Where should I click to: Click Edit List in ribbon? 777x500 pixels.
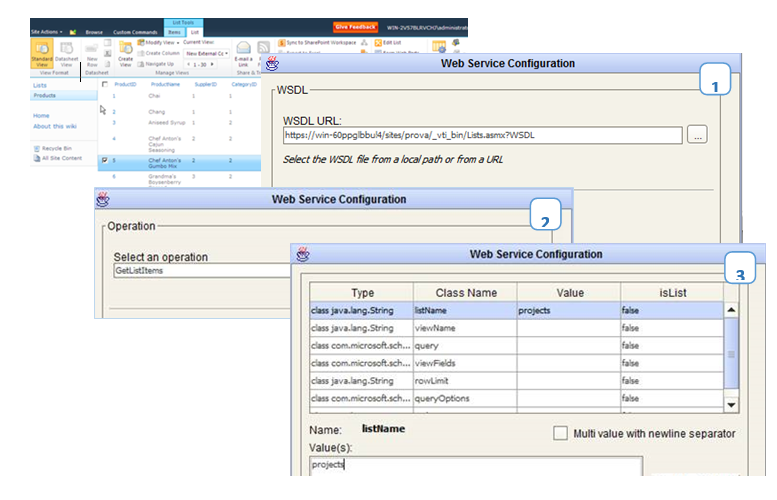390,43
